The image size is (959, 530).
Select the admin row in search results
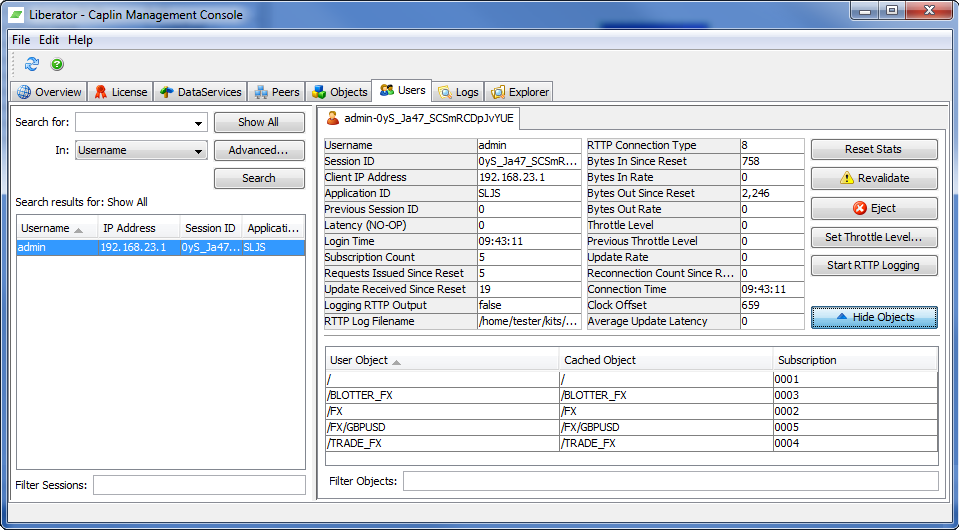pos(160,248)
